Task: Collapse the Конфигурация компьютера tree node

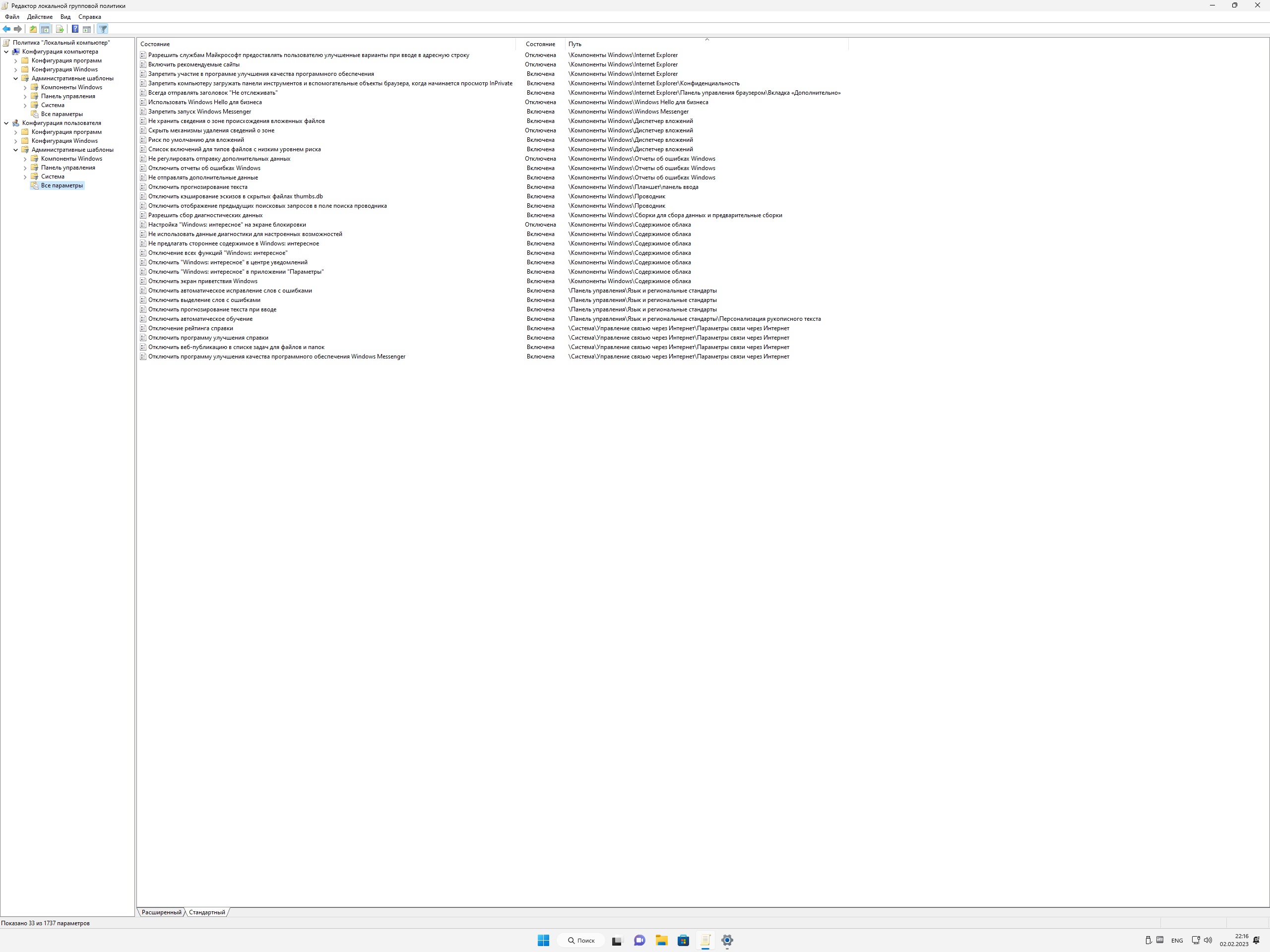Action: (6, 52)
